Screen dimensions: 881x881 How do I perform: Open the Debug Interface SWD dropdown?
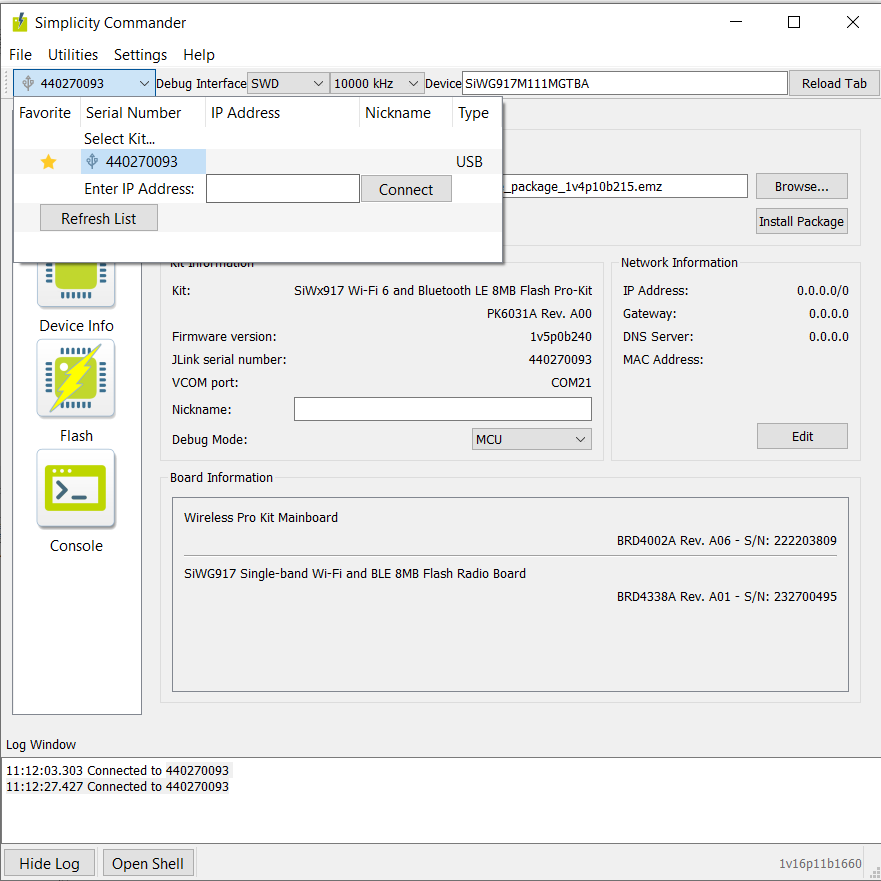pos(288,84)
